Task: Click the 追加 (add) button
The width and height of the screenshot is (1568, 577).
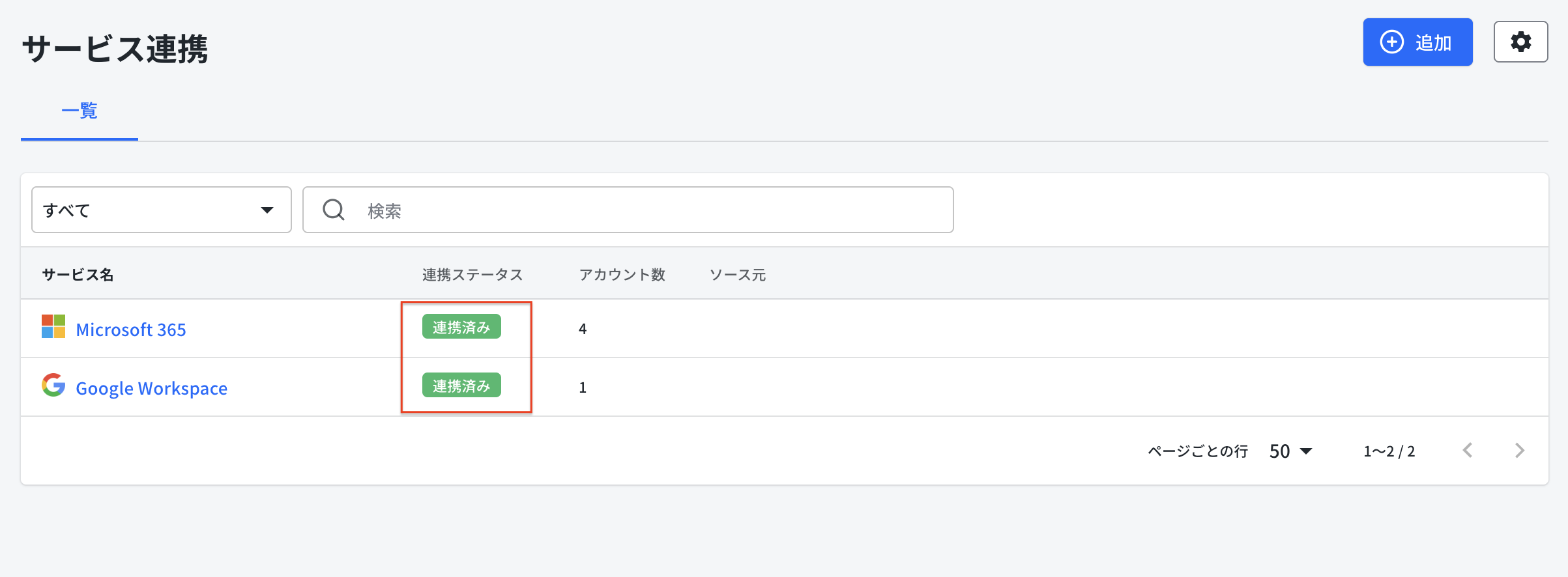Action: [x=1417, y=42]
